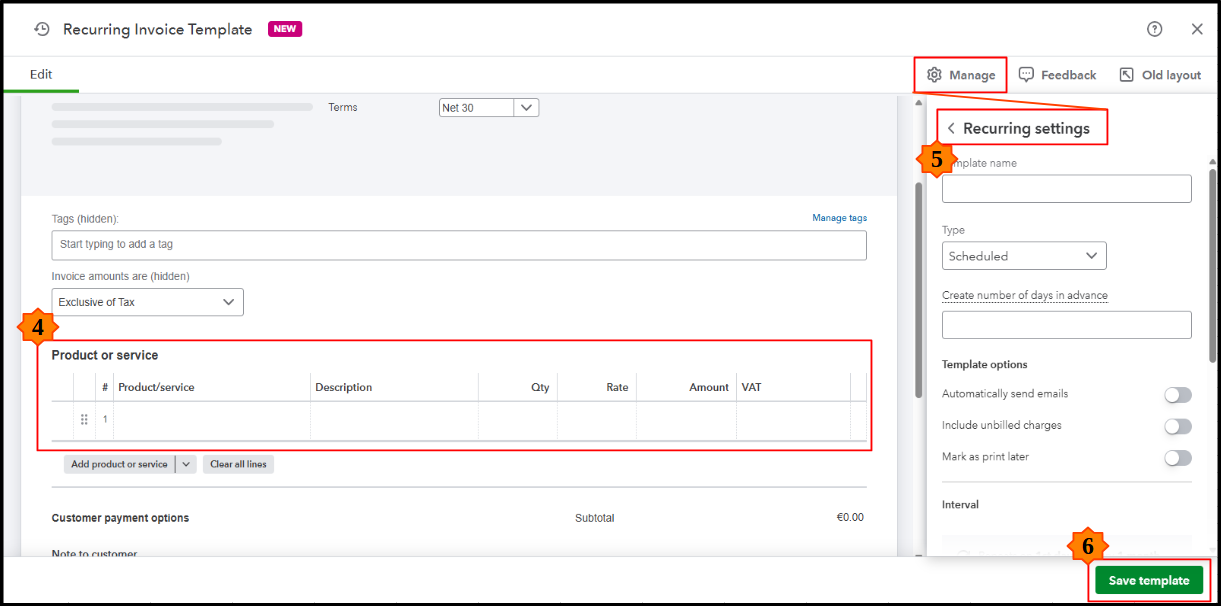Grab the drag handle on line 1
The height and width of the screenshot is (606, 1221).
[84, 419]
